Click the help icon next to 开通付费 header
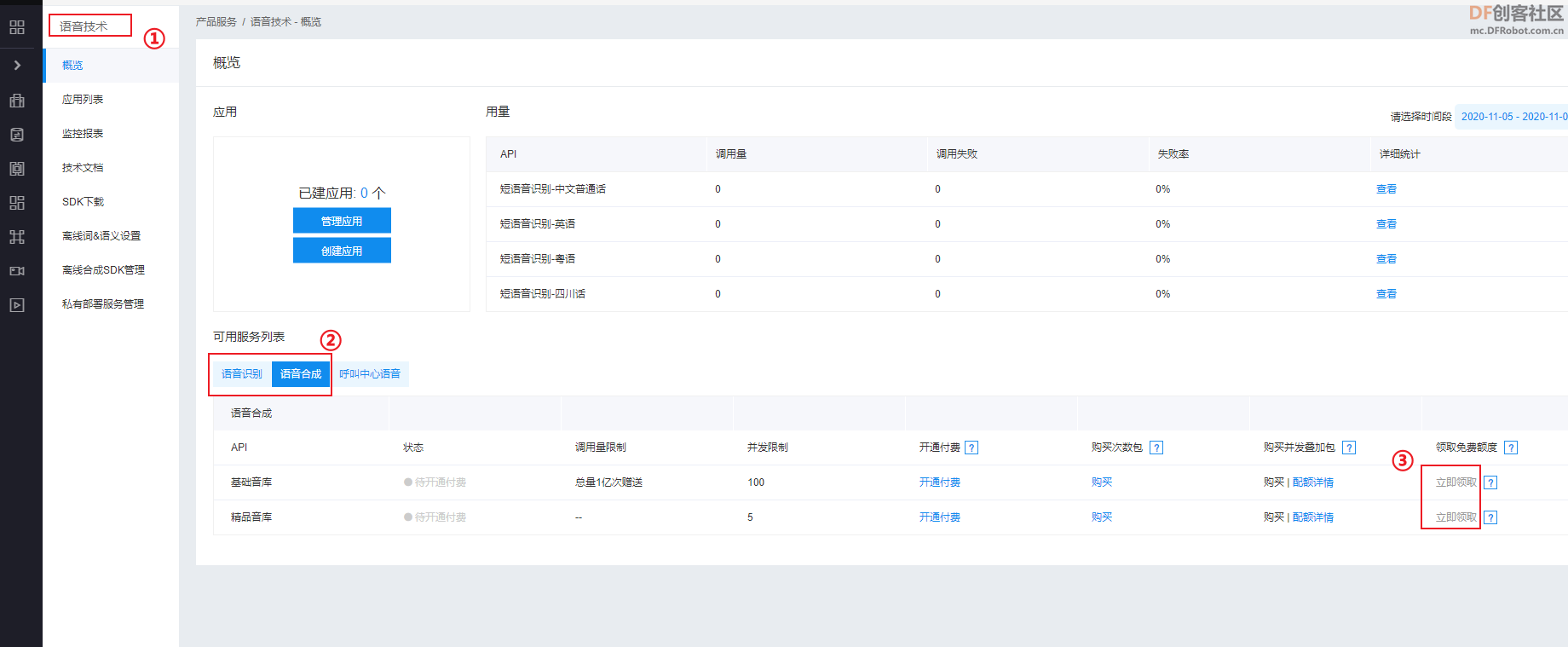The image size is (1568, 647). point(971,448)
